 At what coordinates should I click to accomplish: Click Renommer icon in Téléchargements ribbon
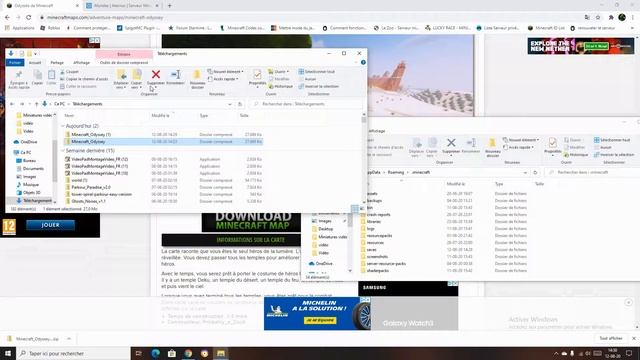[176, 74]
